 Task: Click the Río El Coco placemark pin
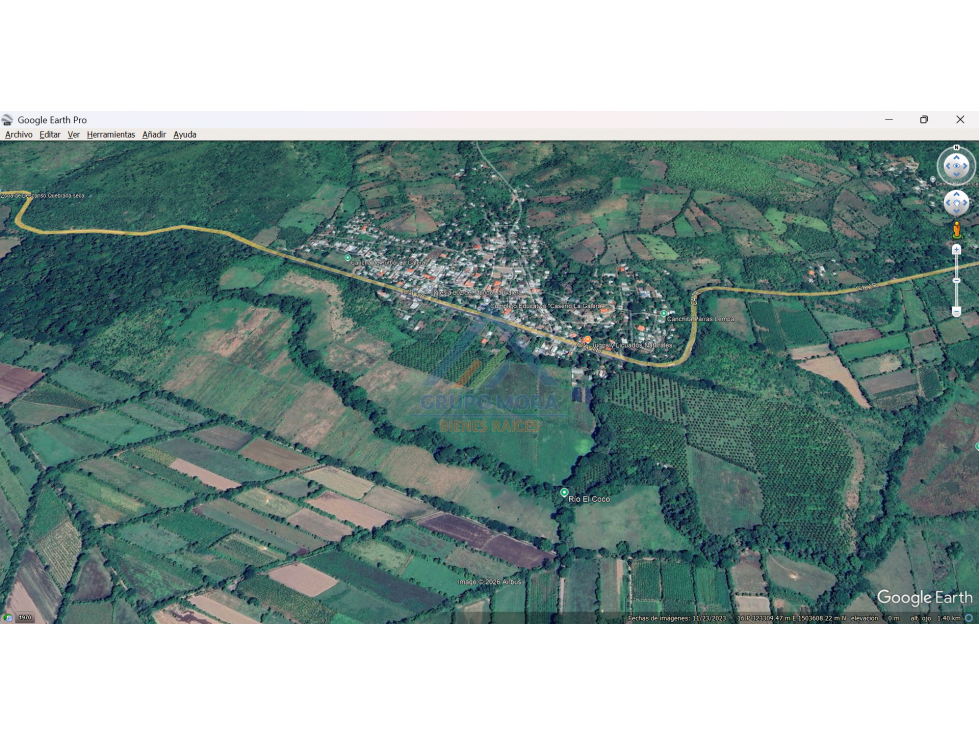(x=564, y=493)
